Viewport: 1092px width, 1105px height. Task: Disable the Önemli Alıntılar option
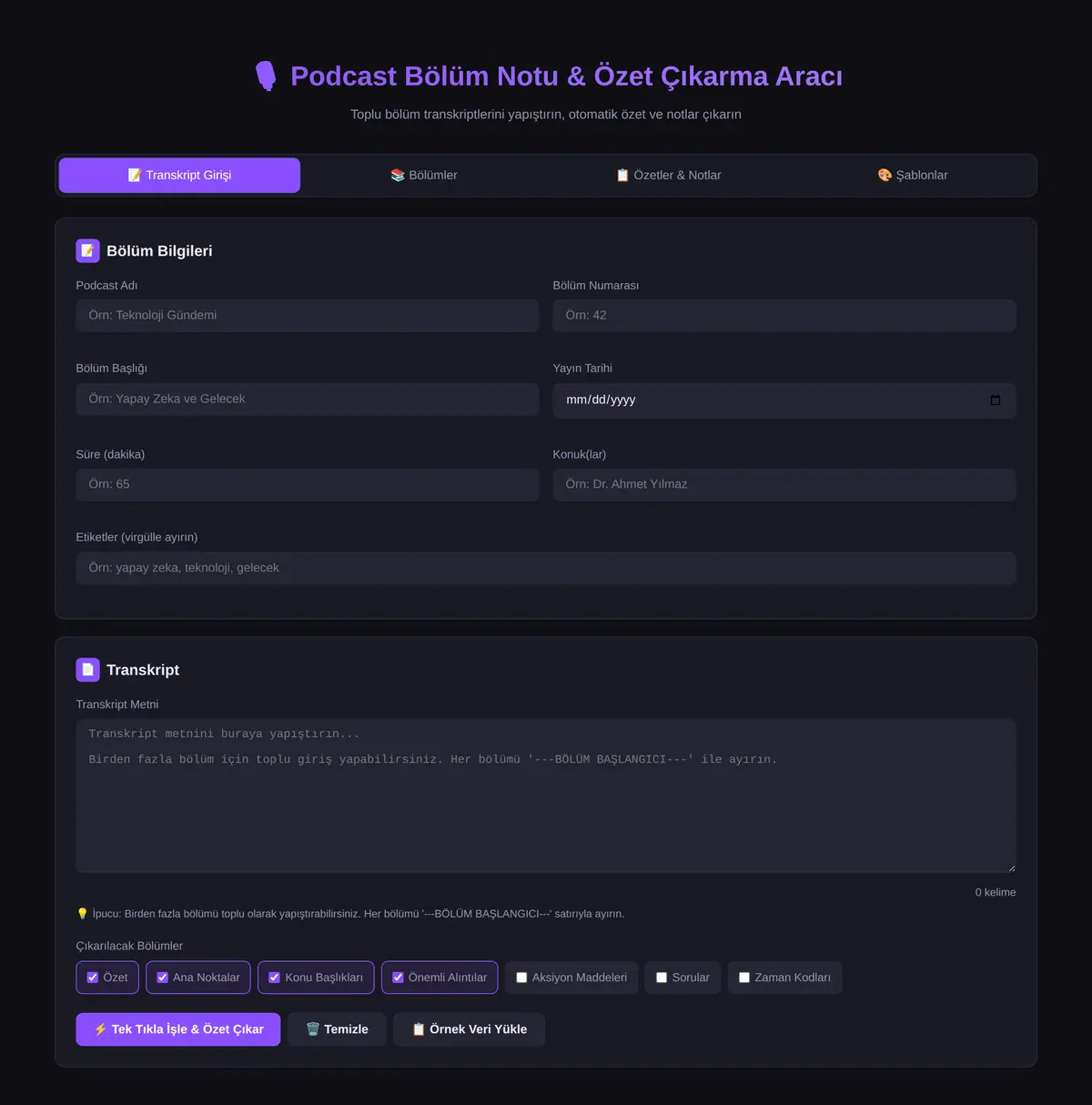[x=398, y=978]
